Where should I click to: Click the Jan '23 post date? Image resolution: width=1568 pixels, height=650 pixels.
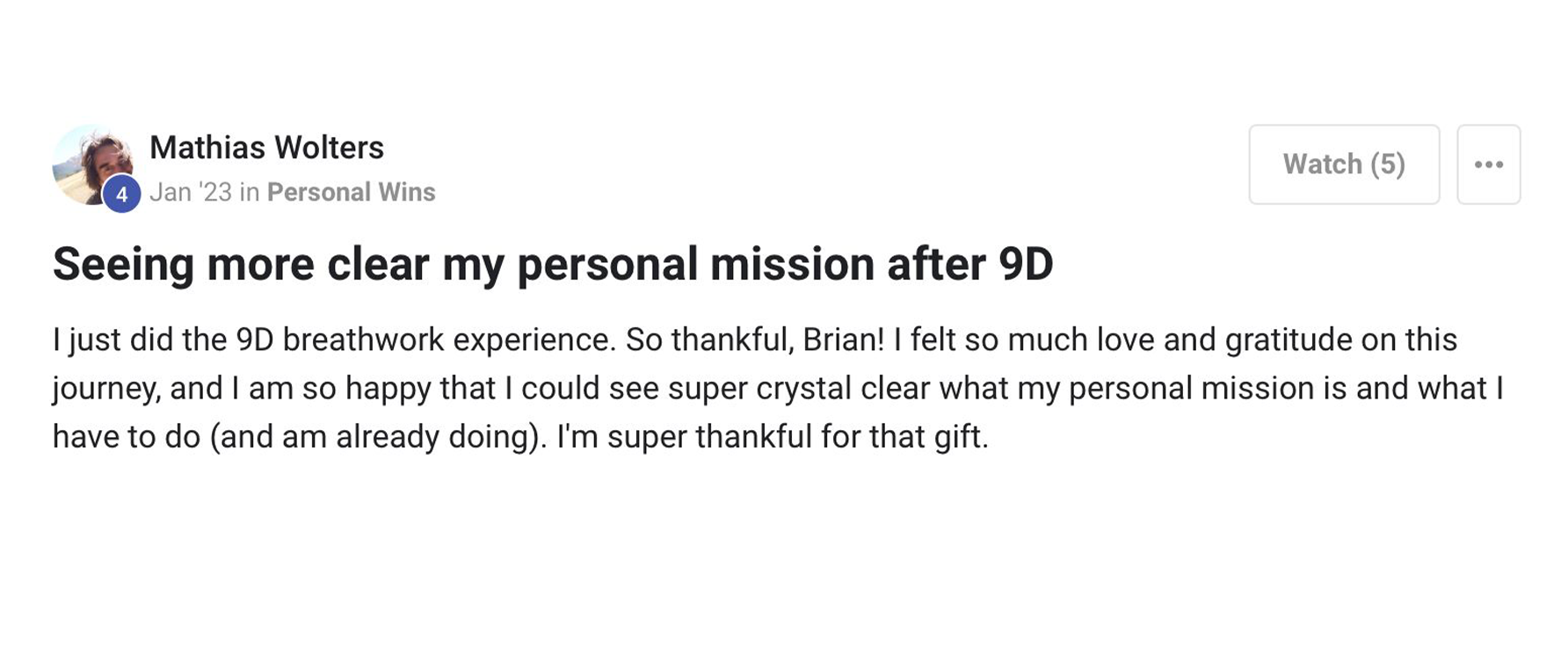[190, 192]
